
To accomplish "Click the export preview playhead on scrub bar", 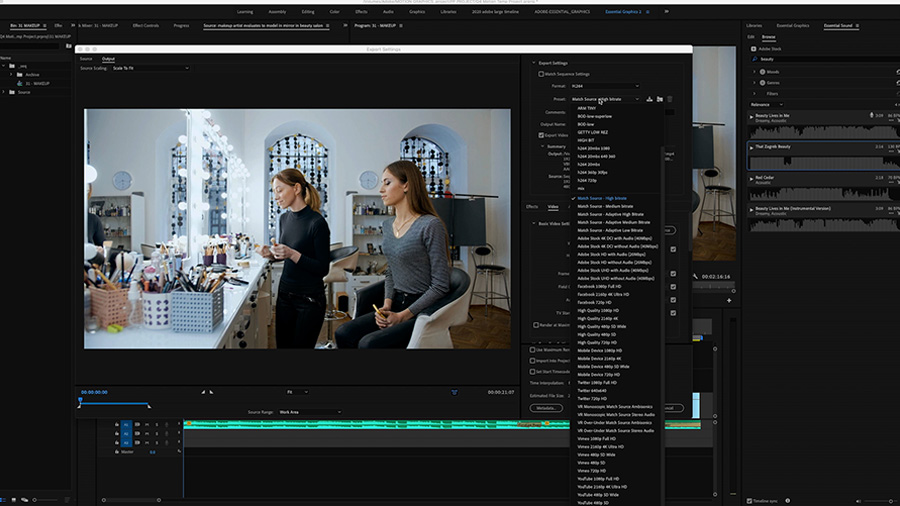I will pos(80,401).
